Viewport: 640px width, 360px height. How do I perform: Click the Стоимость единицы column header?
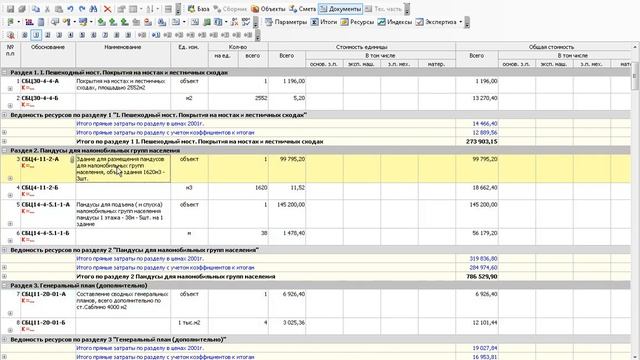(362, 47)
